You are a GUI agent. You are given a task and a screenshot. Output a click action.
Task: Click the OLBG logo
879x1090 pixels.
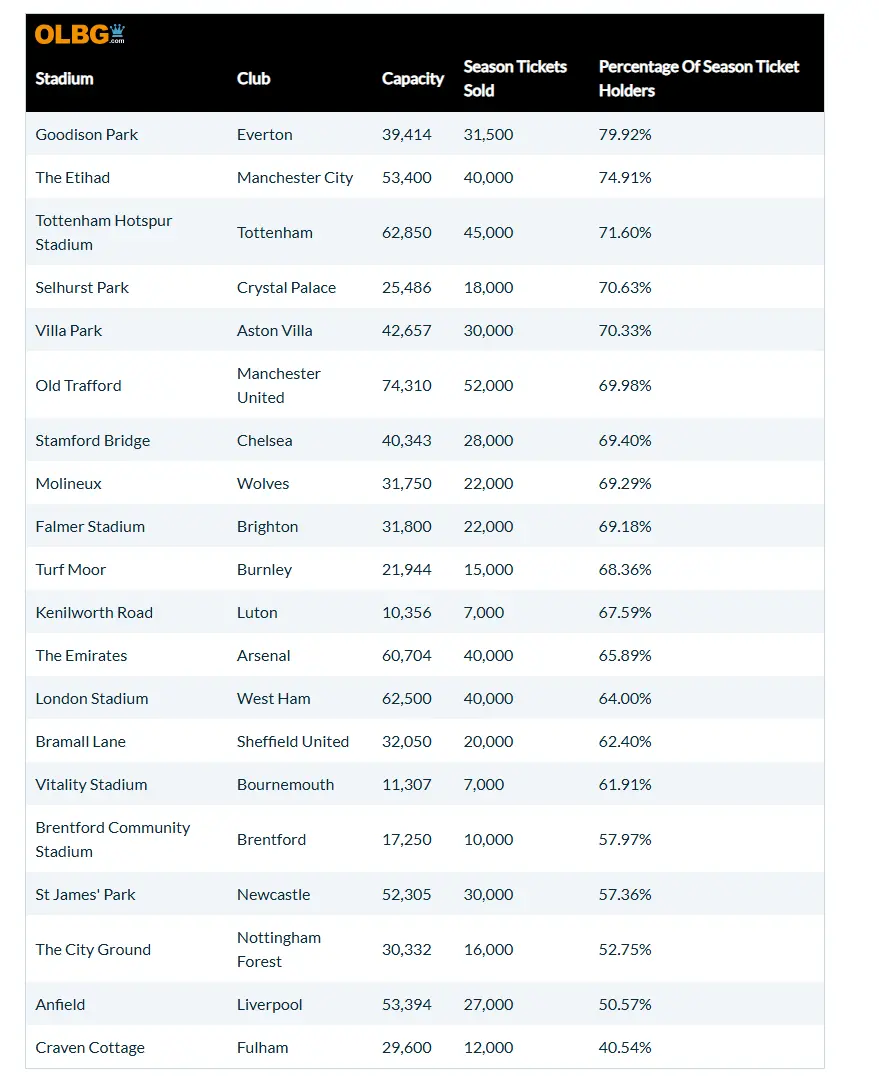(x=80, y=35)
